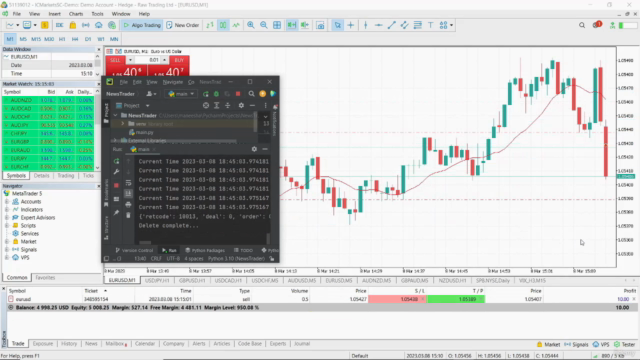Select the D1 timeframe button
The image size is (640, 360).
(88, 39)
